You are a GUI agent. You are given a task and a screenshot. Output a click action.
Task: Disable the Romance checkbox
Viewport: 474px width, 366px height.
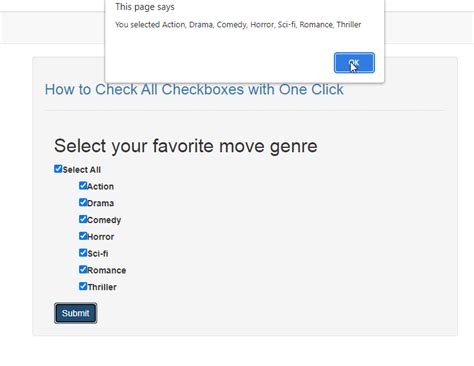(x=83, y=269)
